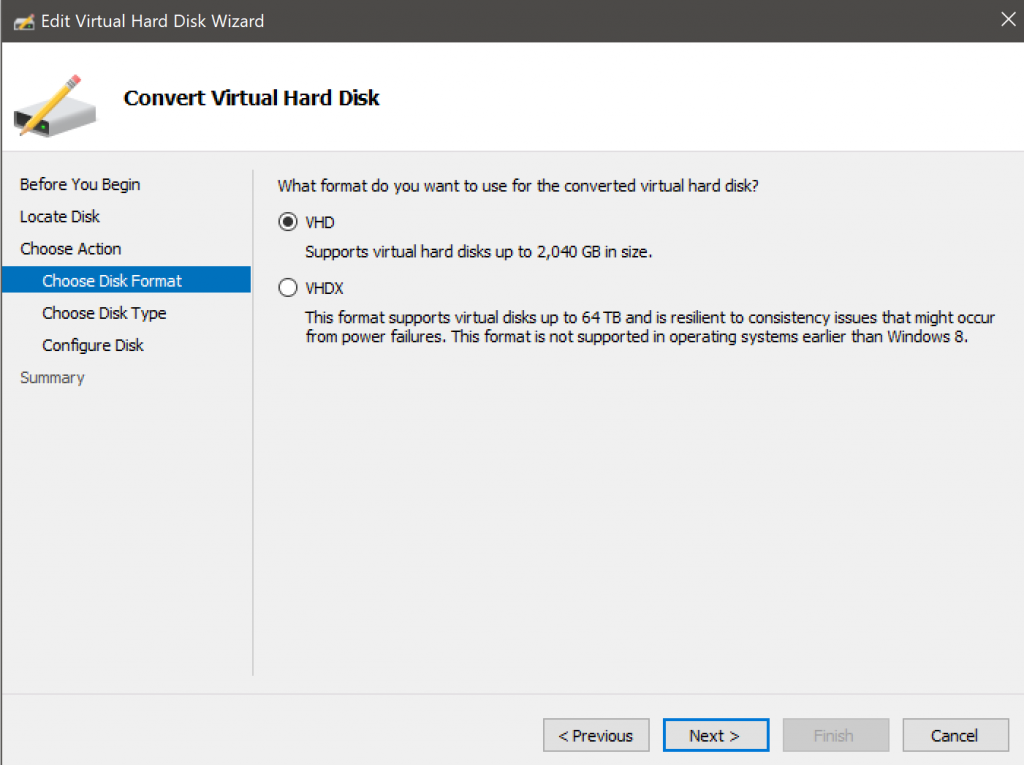Open the Locate Disk step
1024x765 pixels.
(59, 216)
